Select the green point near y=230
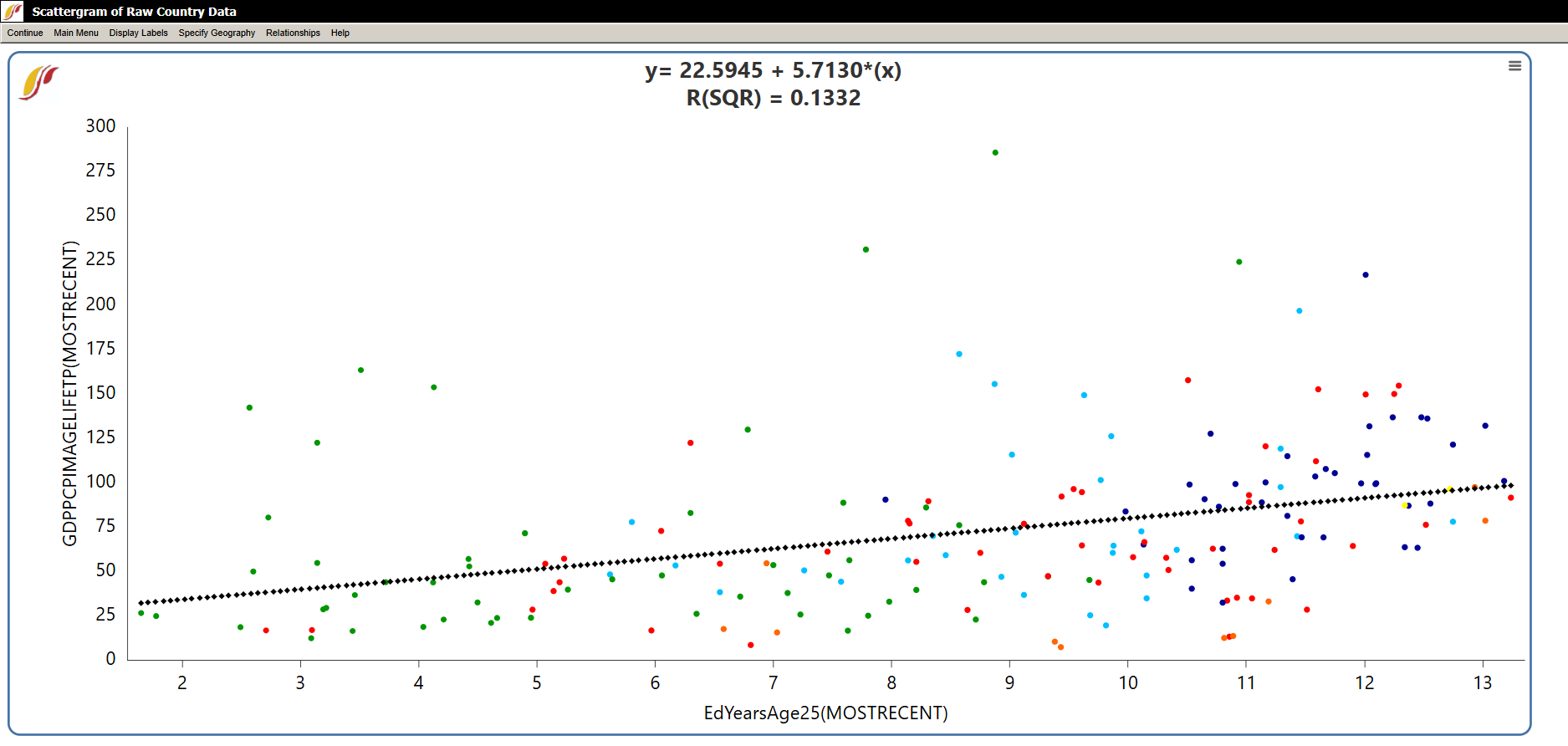 point(866,250)
